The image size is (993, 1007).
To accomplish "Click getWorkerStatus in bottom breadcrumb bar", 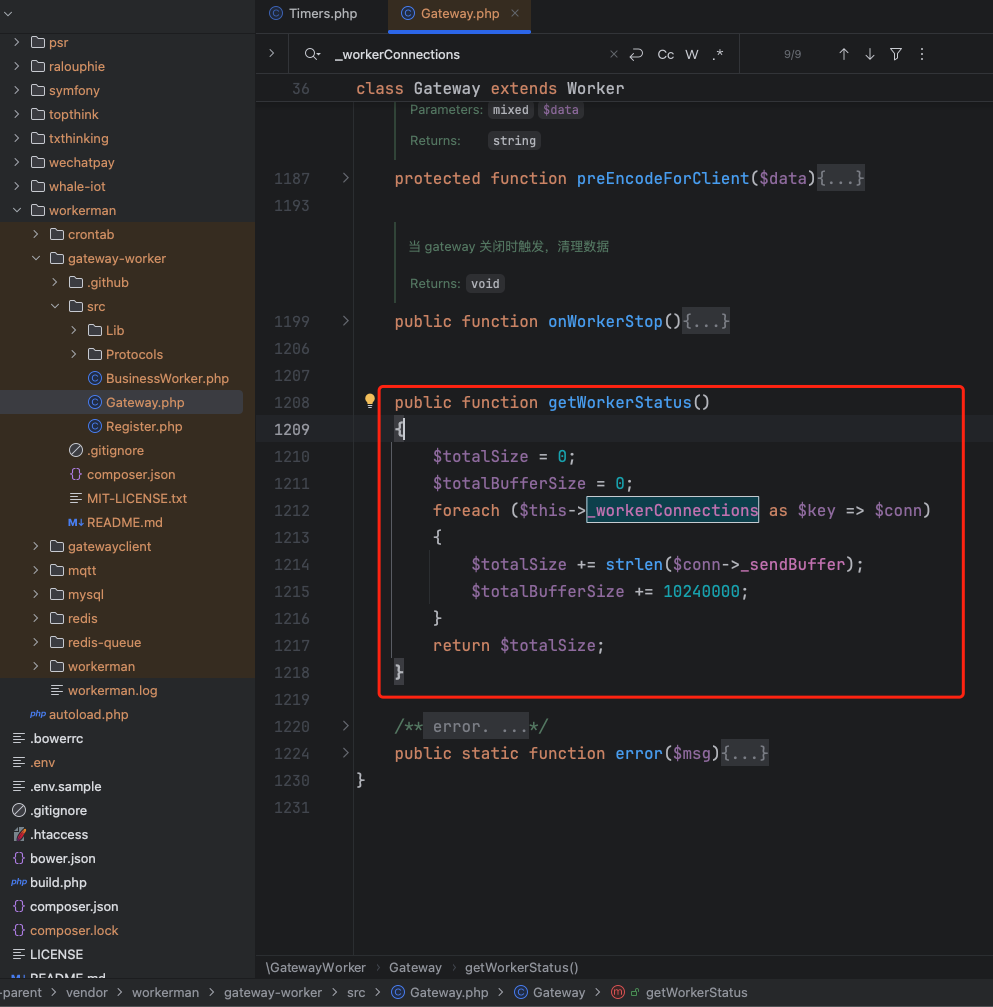I will pyautogui.click(x=696, y=992).
